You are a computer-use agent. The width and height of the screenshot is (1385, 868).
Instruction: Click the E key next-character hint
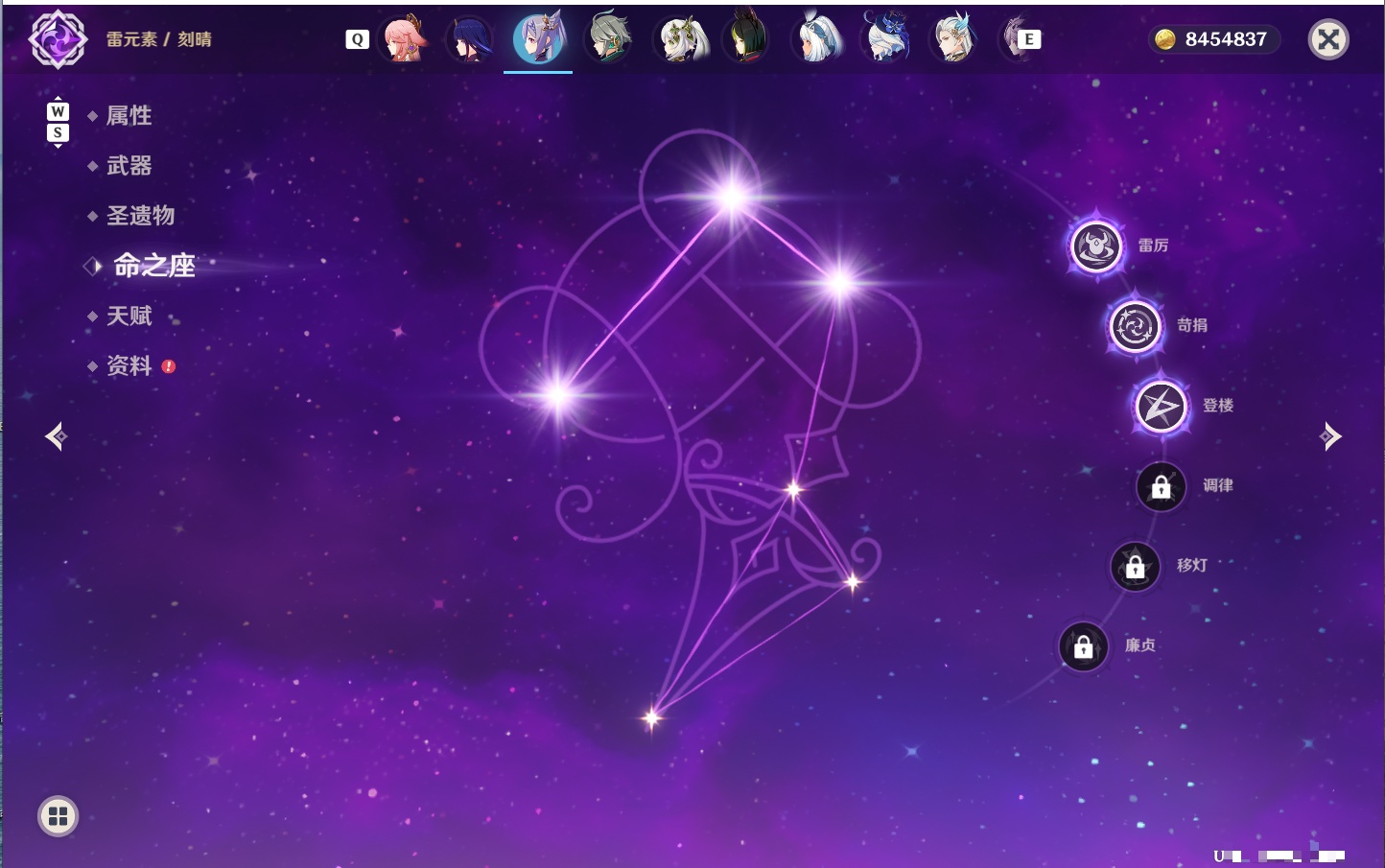coord(1029,39)
